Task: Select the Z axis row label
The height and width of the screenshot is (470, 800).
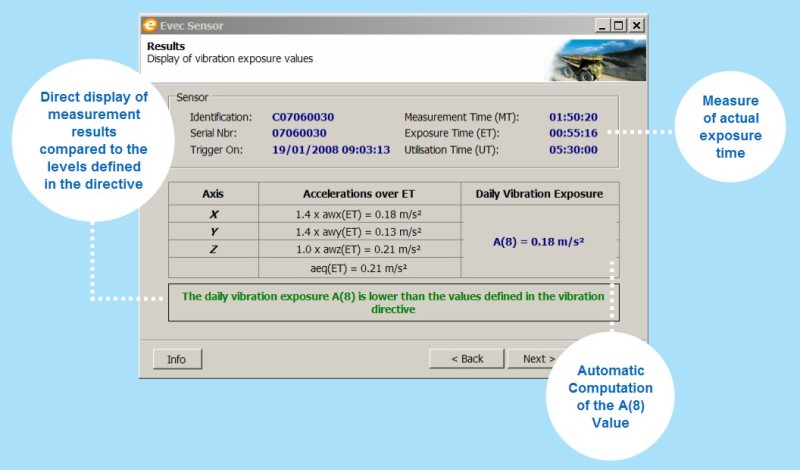Action: [213, 249]
